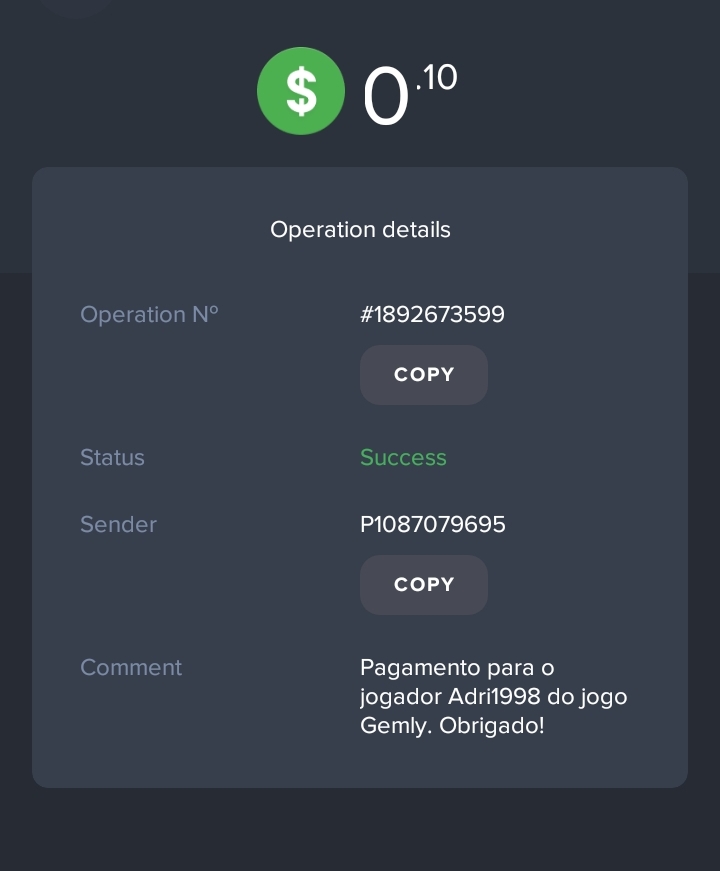Copy the sender account ID

tap(424, 585)
